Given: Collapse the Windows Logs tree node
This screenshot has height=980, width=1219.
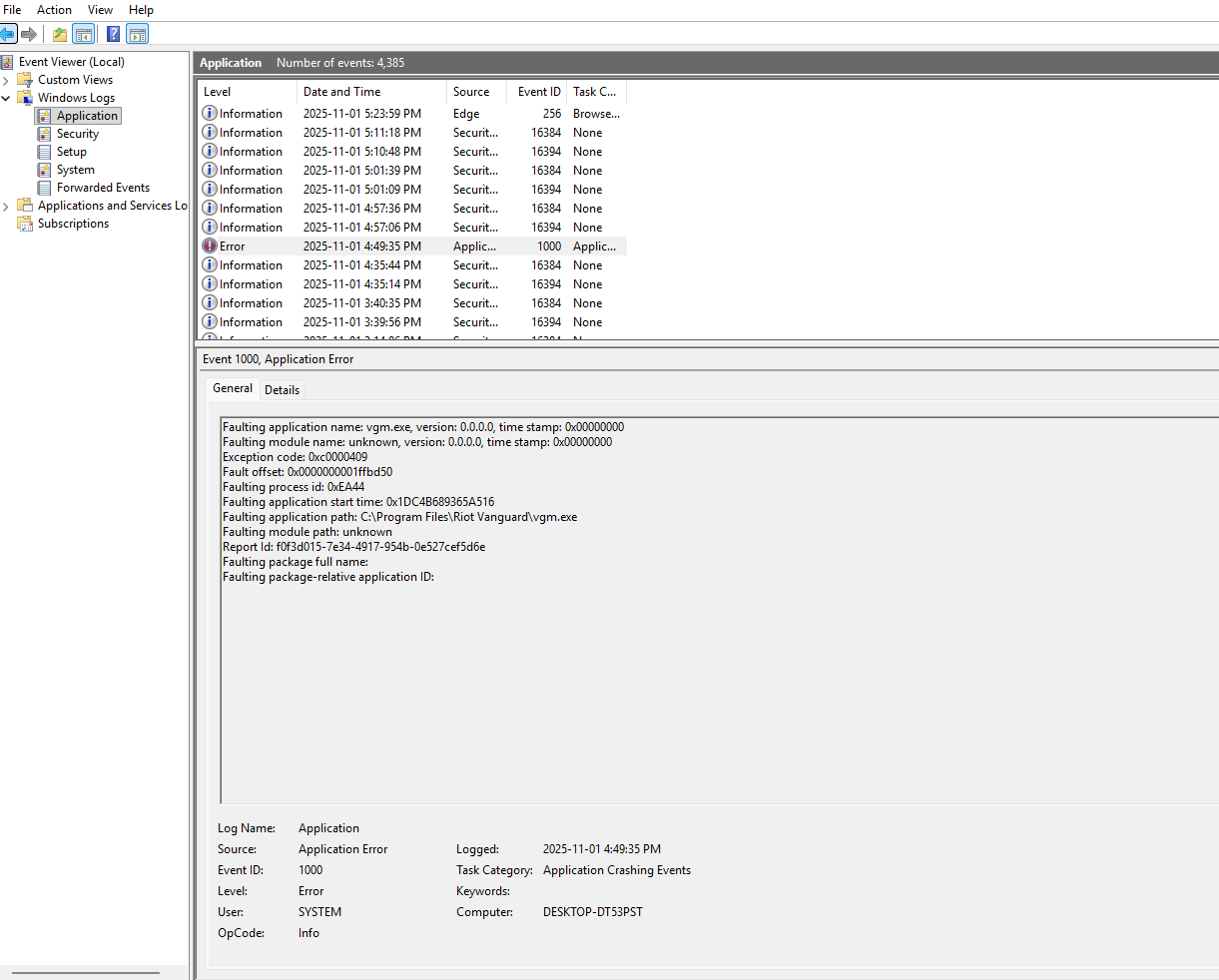Looking at the screenshot, I should pos(6,98).
